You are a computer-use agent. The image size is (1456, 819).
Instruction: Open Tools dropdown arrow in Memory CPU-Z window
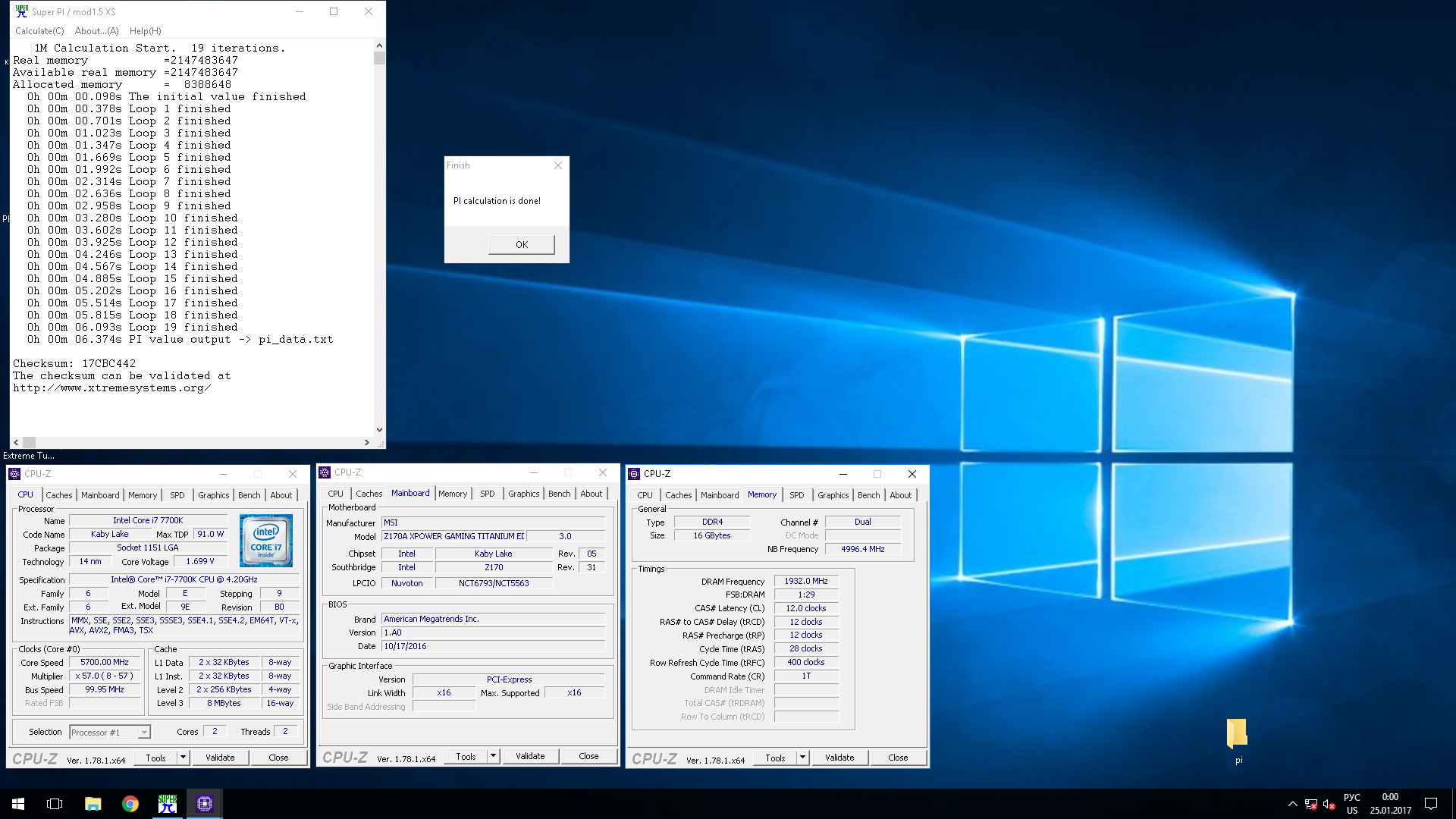(x=802, y=758)
